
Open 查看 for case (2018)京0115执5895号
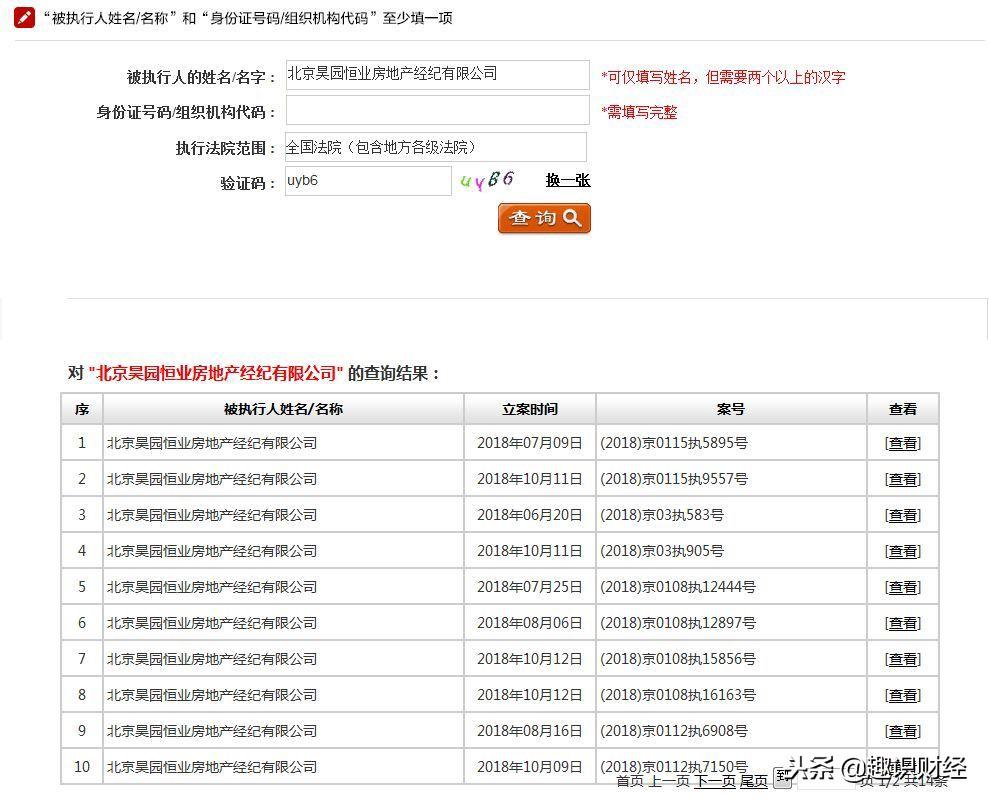902,442
